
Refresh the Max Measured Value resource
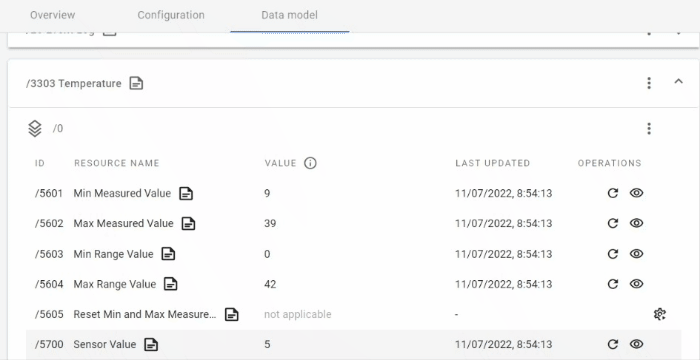[x=612, y=223]
